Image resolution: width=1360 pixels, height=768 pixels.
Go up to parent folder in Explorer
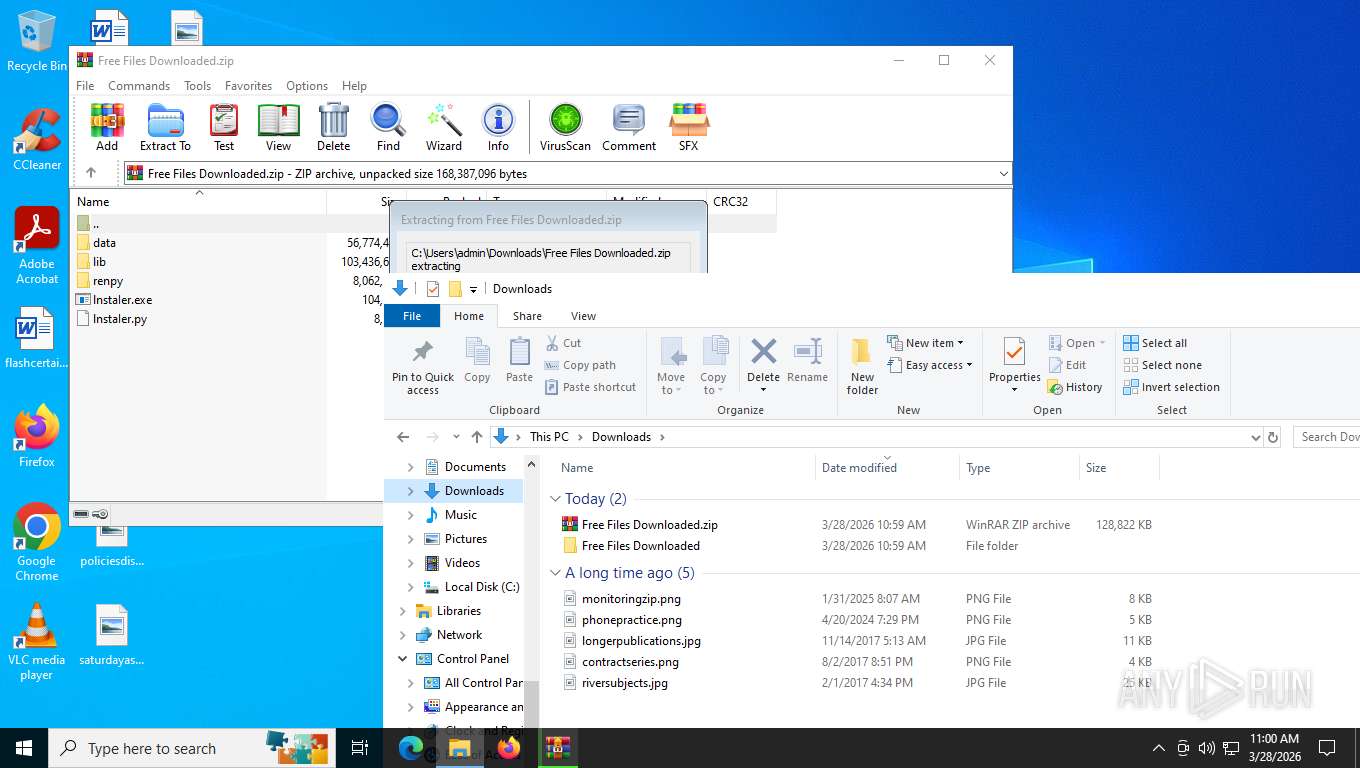[477, 437]
